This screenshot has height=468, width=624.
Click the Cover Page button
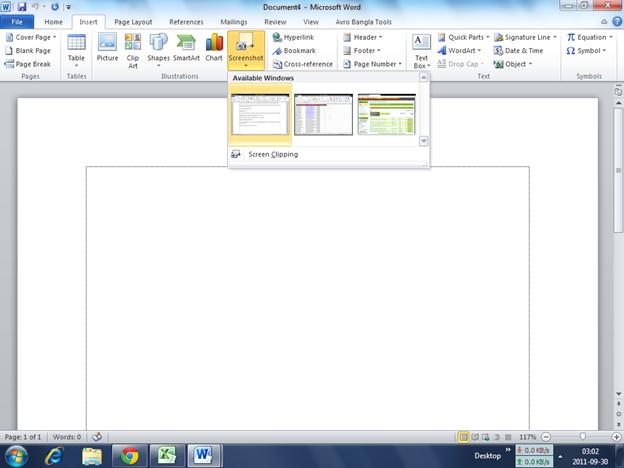pos(32,37)
